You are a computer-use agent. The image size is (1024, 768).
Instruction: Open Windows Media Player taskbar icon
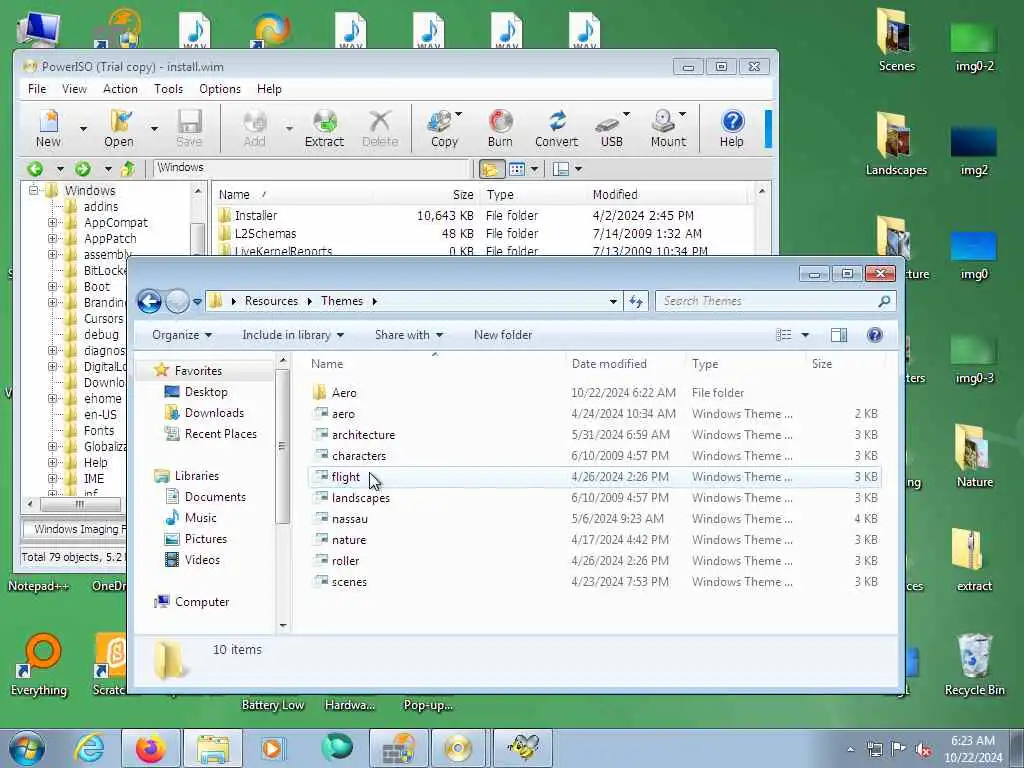[272, 748]
